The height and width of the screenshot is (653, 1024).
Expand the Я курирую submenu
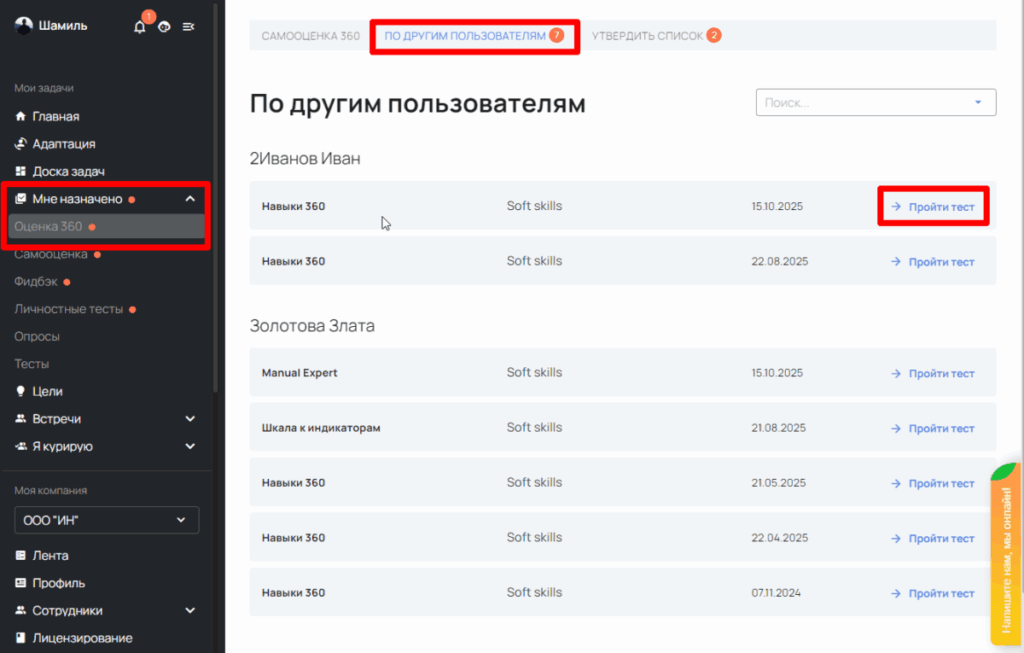[190, 447]
